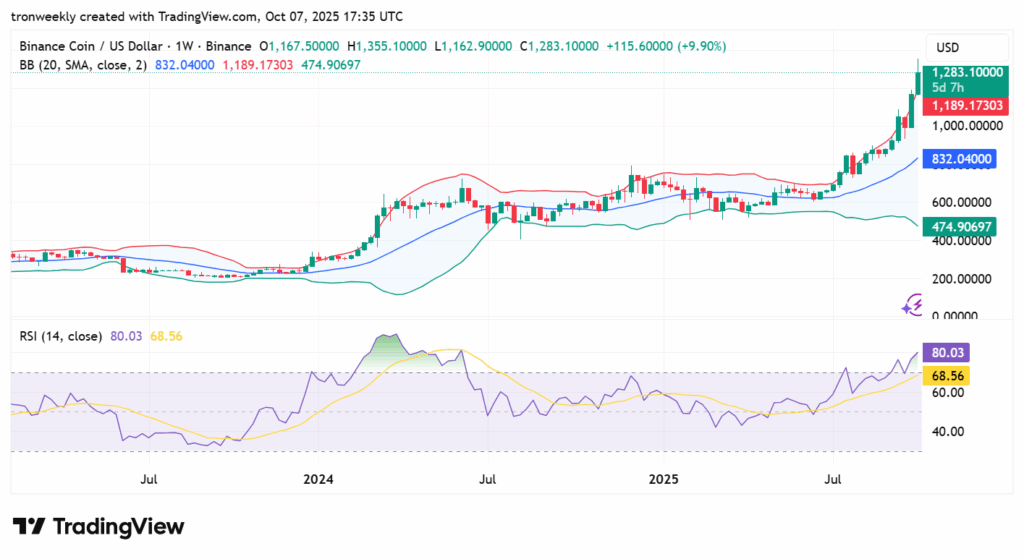Viewport: 1024px width, 559px height.
Task: Open the USD currency selector
Action: pos(945,47)
